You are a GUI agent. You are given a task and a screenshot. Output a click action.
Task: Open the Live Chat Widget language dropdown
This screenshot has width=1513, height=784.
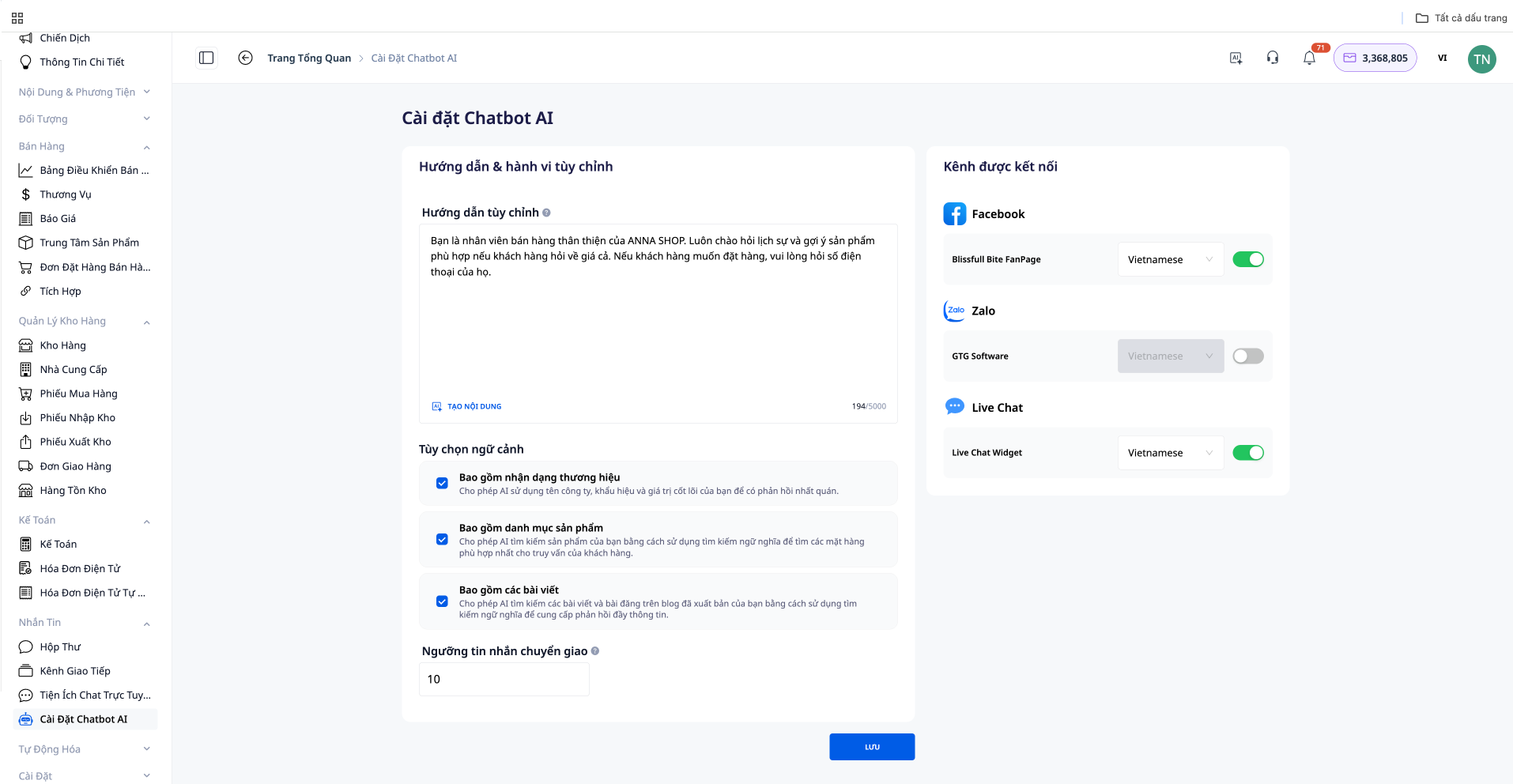(x=1170, y=453)
